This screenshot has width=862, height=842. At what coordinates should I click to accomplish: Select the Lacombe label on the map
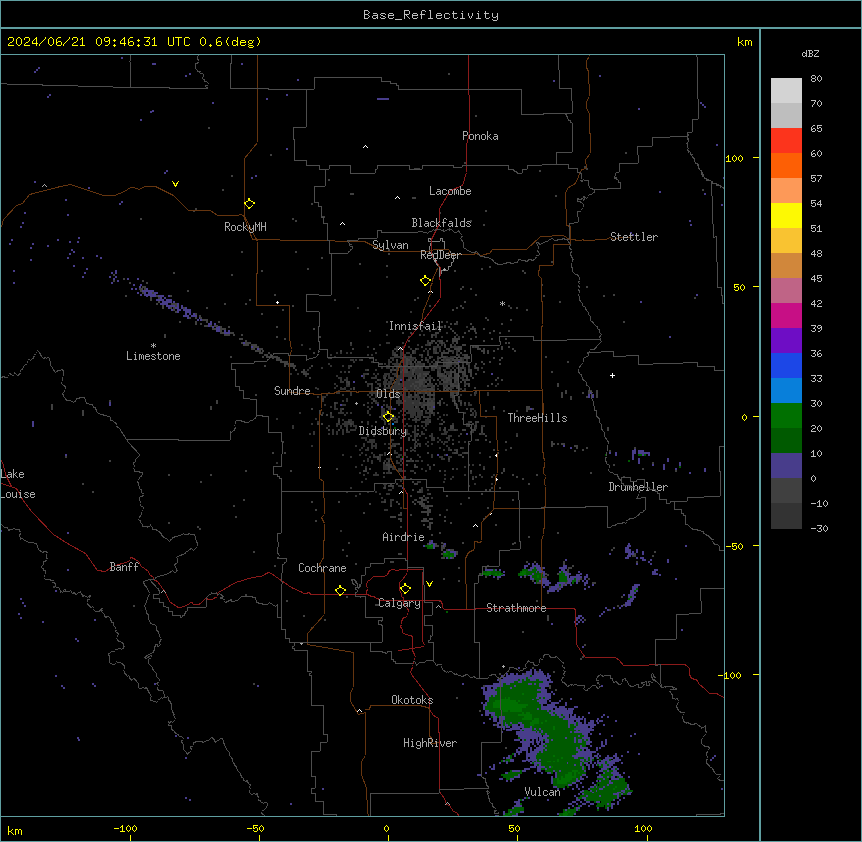[x=450, y=191]
